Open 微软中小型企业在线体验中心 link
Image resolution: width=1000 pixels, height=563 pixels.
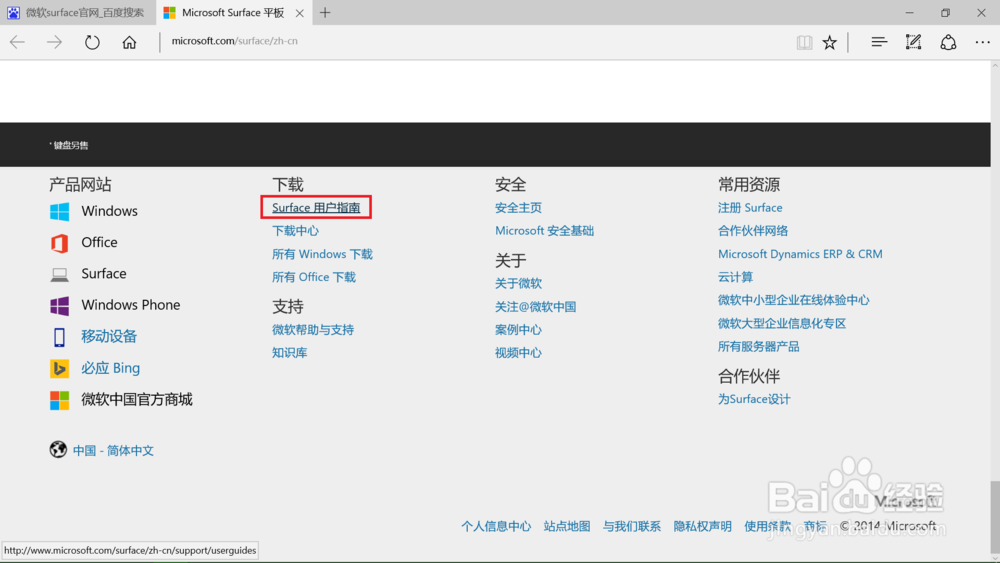pyautogui.click(x=793, y=300)
